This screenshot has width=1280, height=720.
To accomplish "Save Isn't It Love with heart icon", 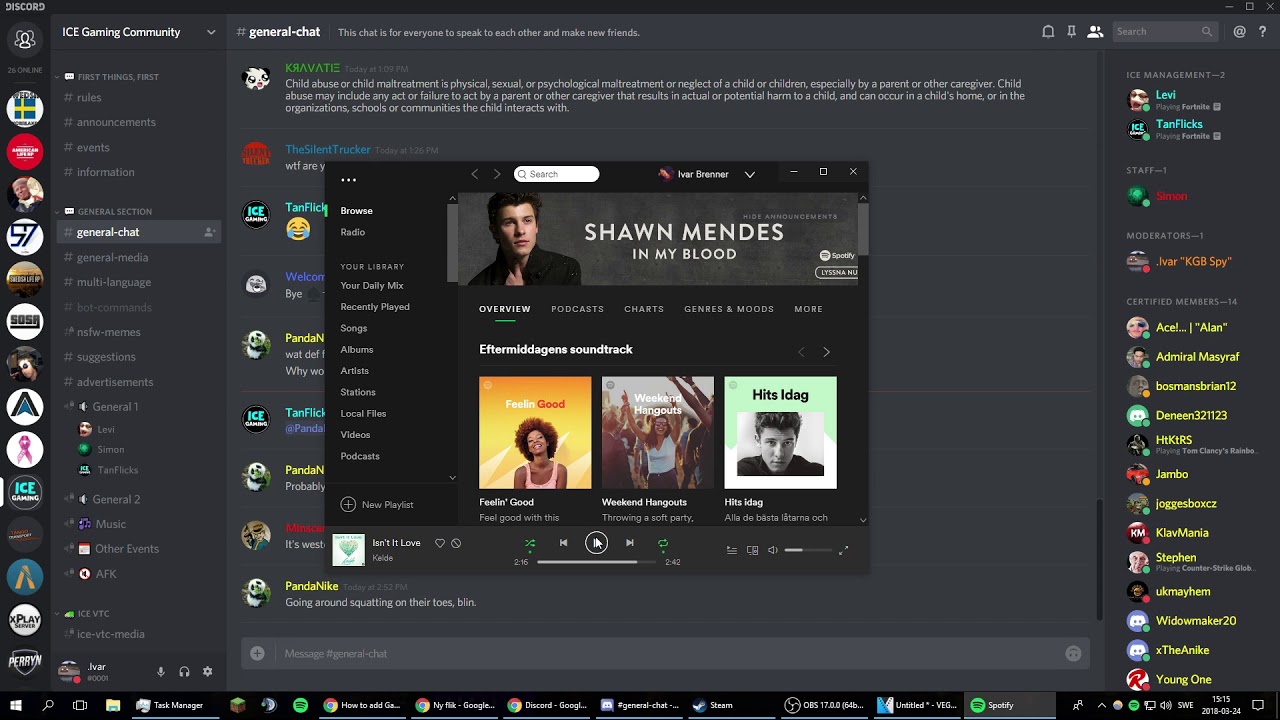I will pos(439,543).
